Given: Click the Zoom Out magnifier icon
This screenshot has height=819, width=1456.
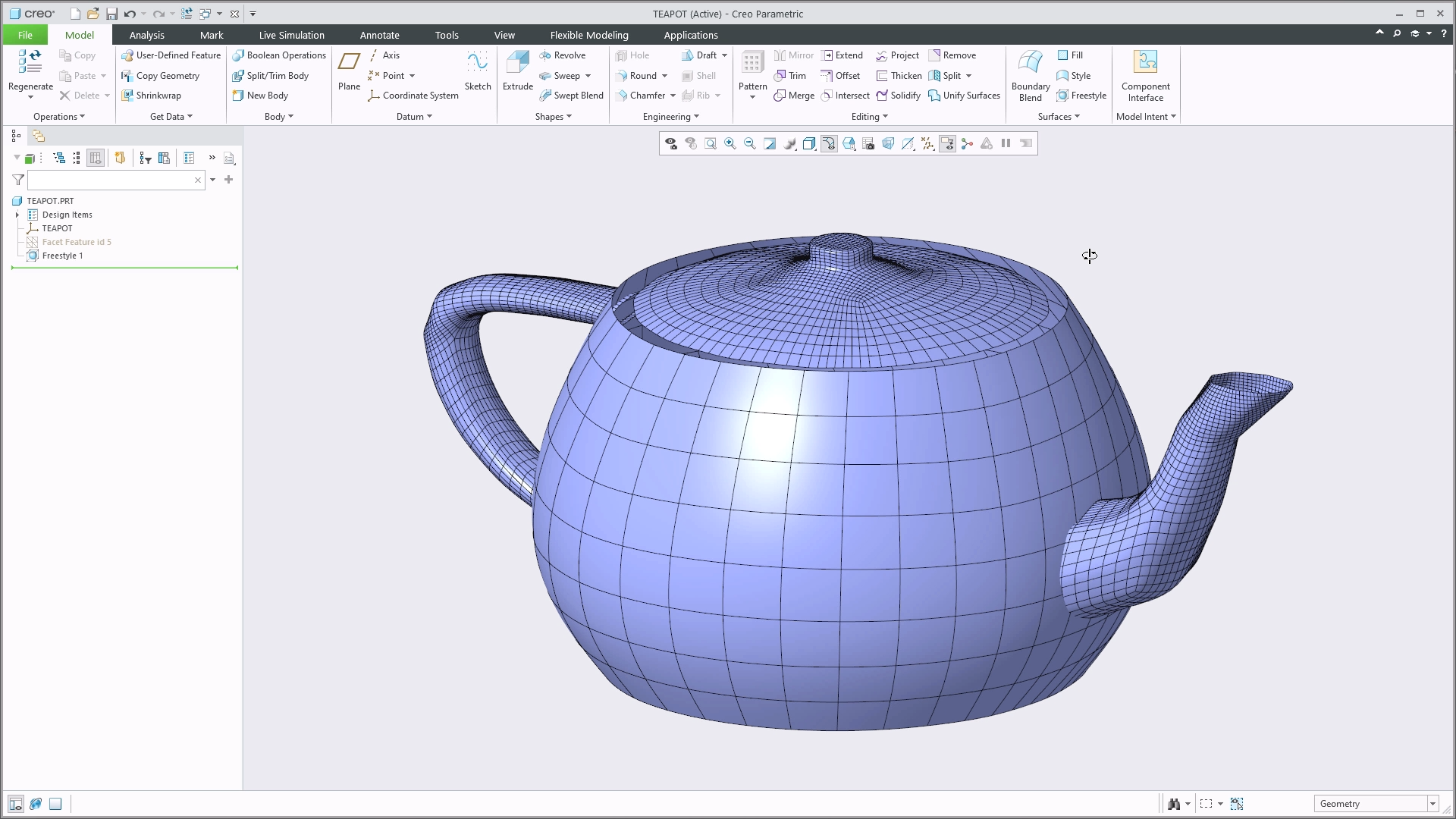Looking at the screenshot, I should click(x=750, y=143).
